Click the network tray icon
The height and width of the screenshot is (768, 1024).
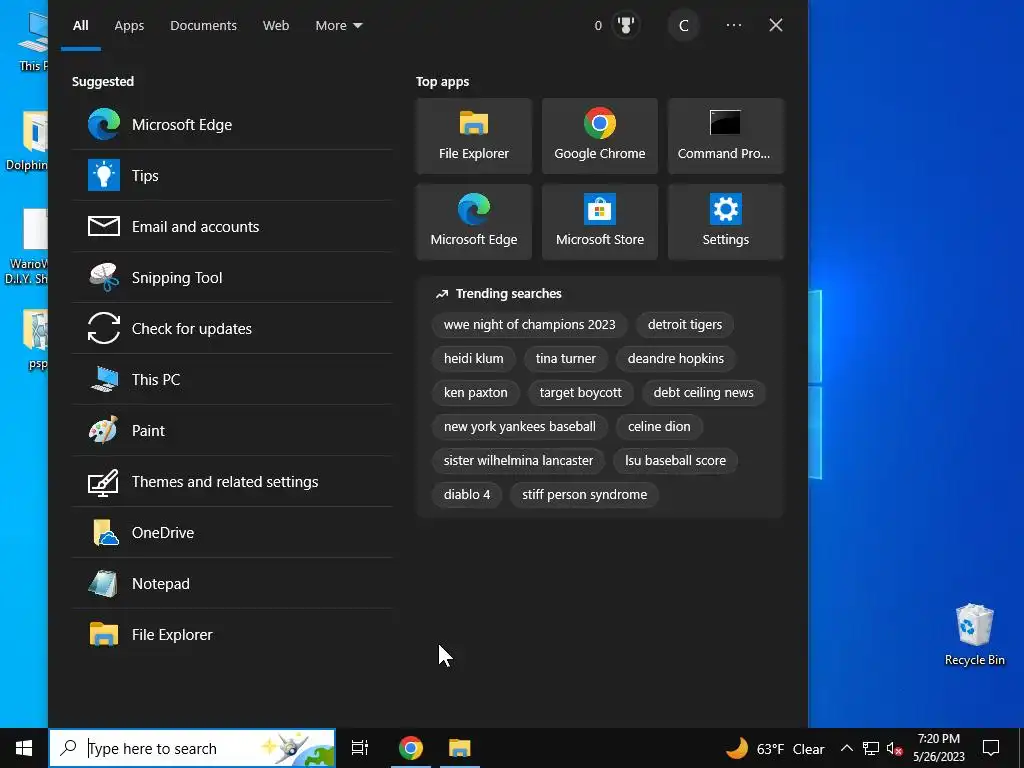pos(871,748)
